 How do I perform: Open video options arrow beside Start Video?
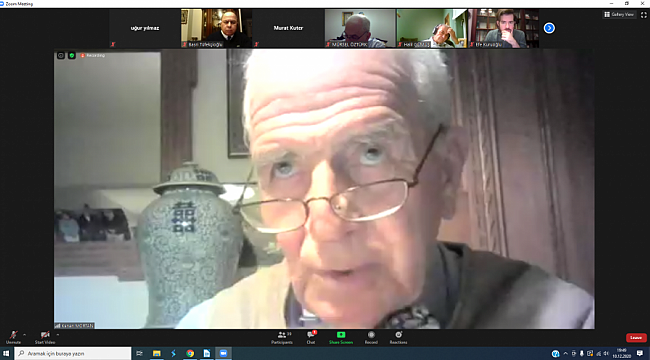tap(57, 334)
